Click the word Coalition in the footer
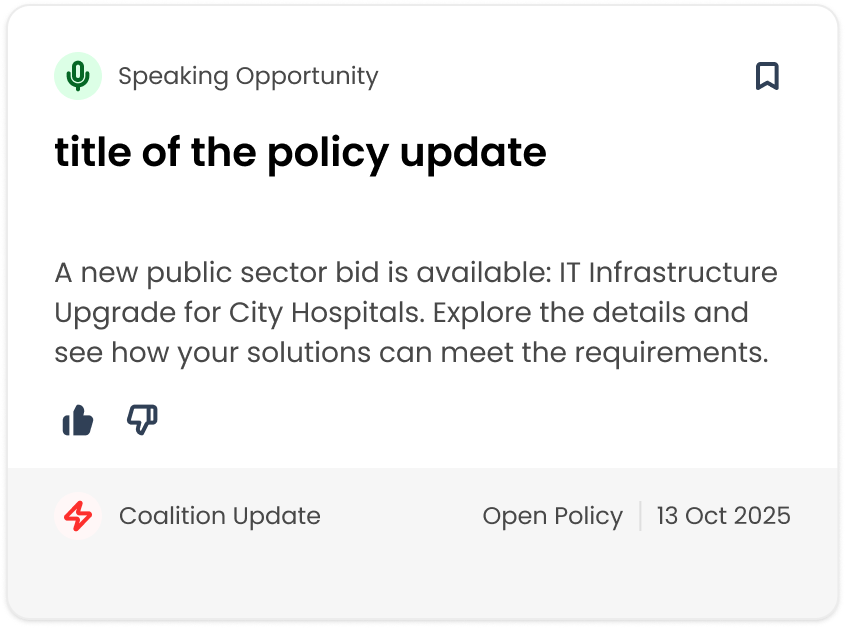The width and height of the screenshot is (846, 628). coord(171,516)
